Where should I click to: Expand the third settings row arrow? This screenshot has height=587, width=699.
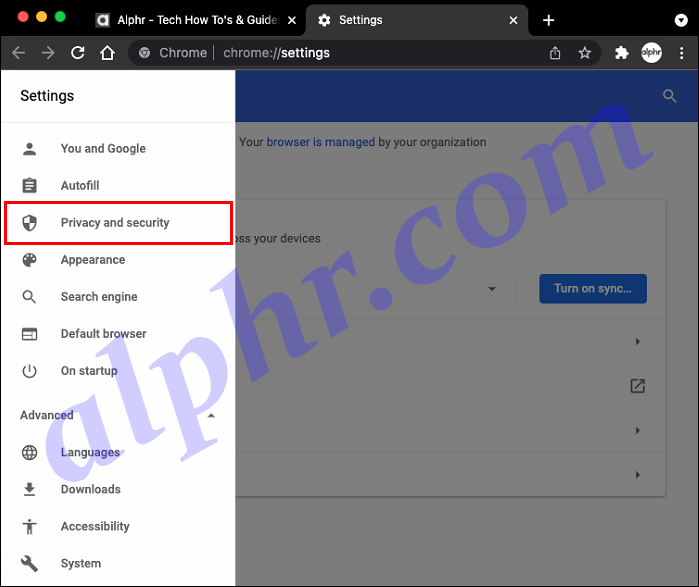(x=637, y=430)
